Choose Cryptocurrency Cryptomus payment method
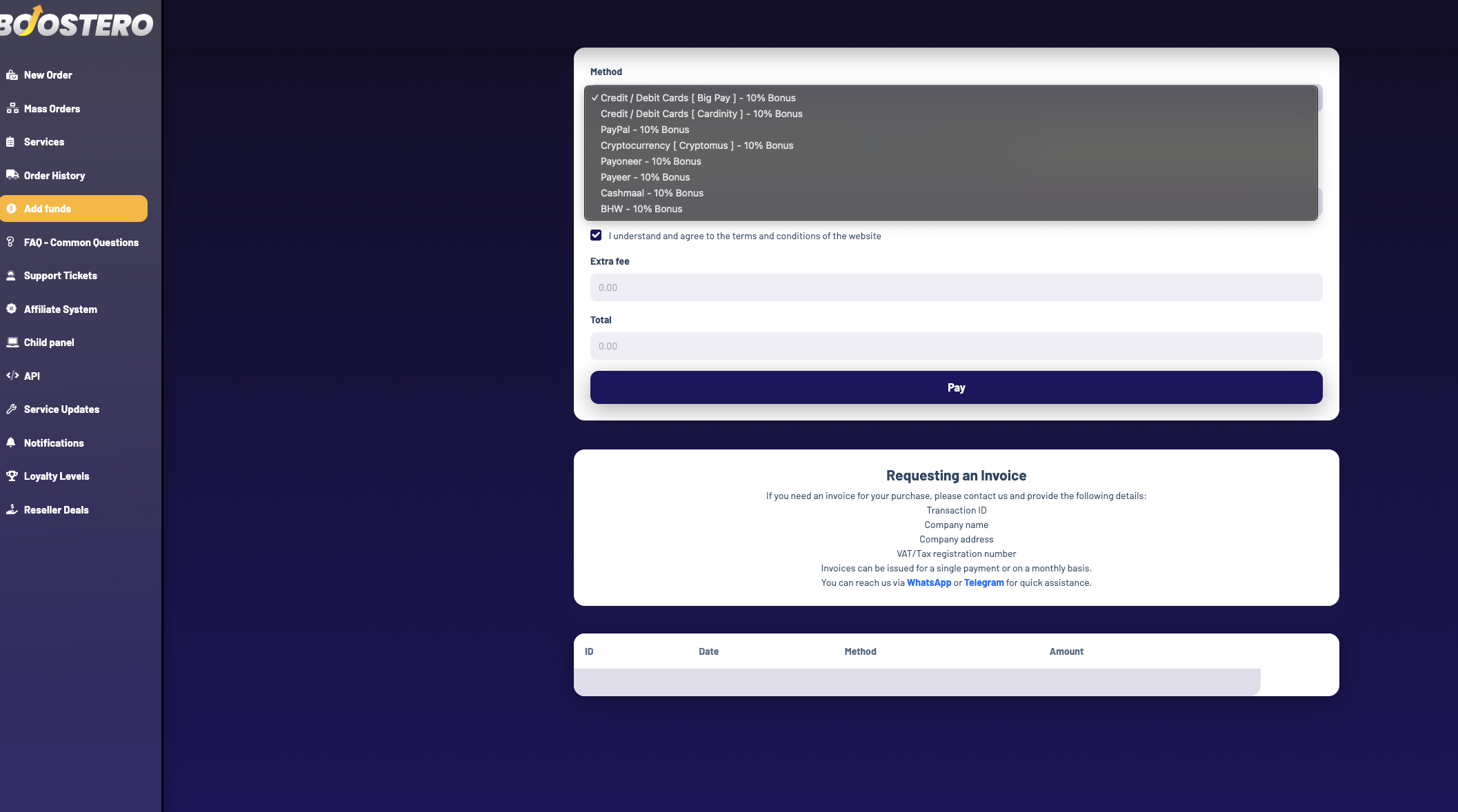Screen dimensions: 1458x812 coord(697,145)
